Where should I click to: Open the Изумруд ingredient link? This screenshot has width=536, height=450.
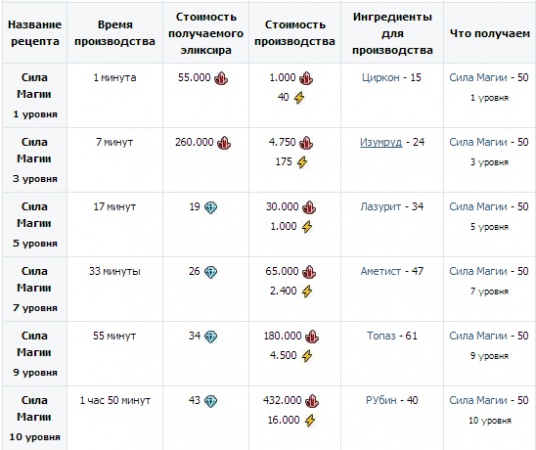381,142
